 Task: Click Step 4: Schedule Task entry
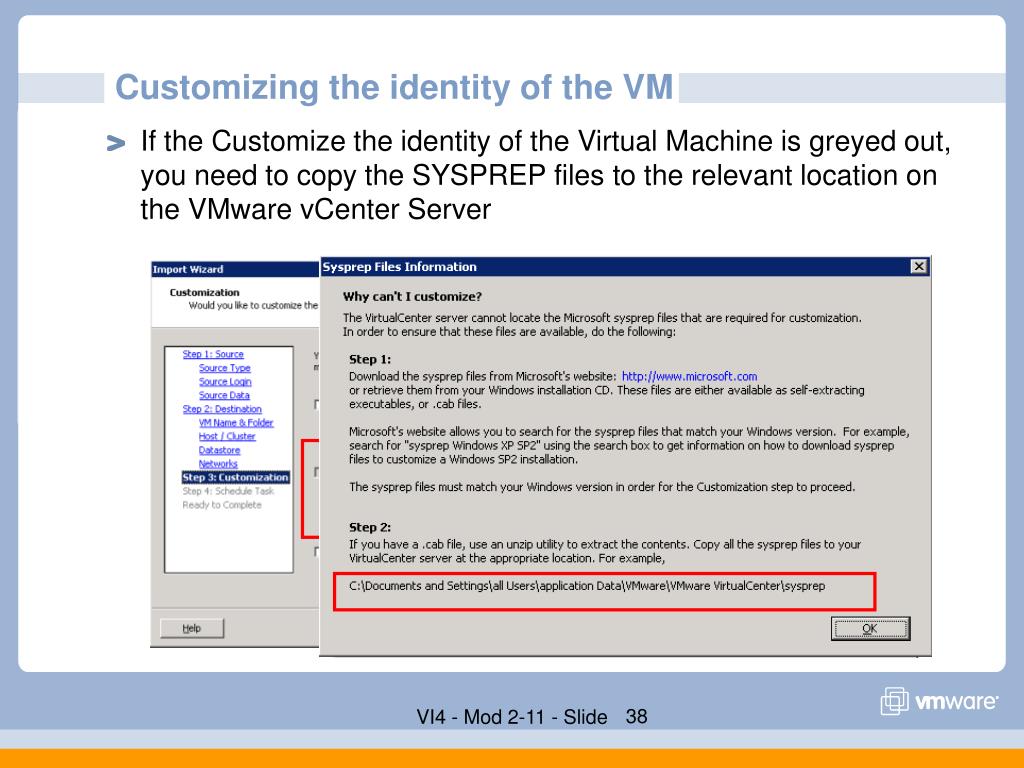tap(228, 491)
